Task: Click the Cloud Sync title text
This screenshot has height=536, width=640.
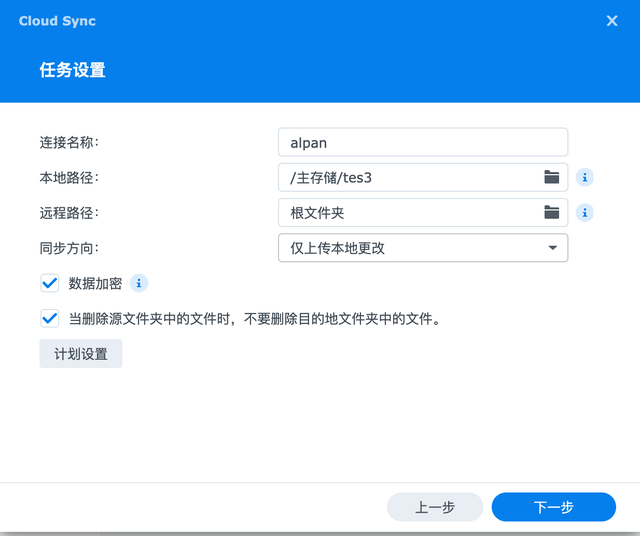Action: pos(57,21)
